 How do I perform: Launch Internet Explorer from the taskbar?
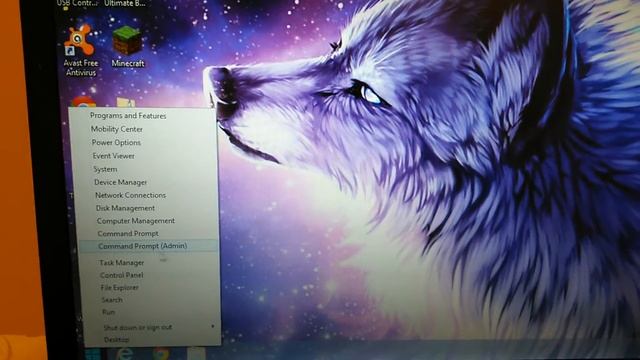pos(125,354)
